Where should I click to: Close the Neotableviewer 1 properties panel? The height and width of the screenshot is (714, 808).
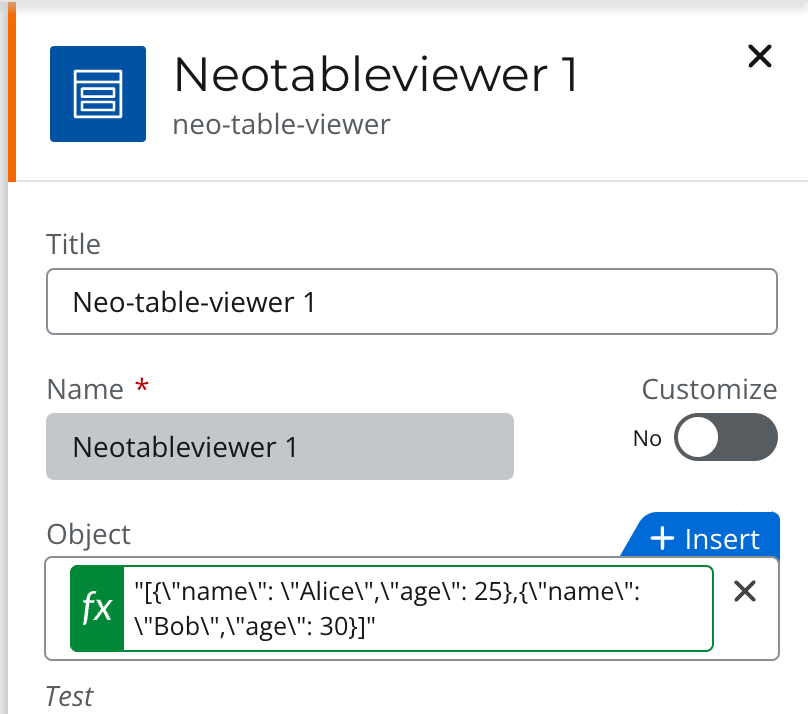[760, 57]
